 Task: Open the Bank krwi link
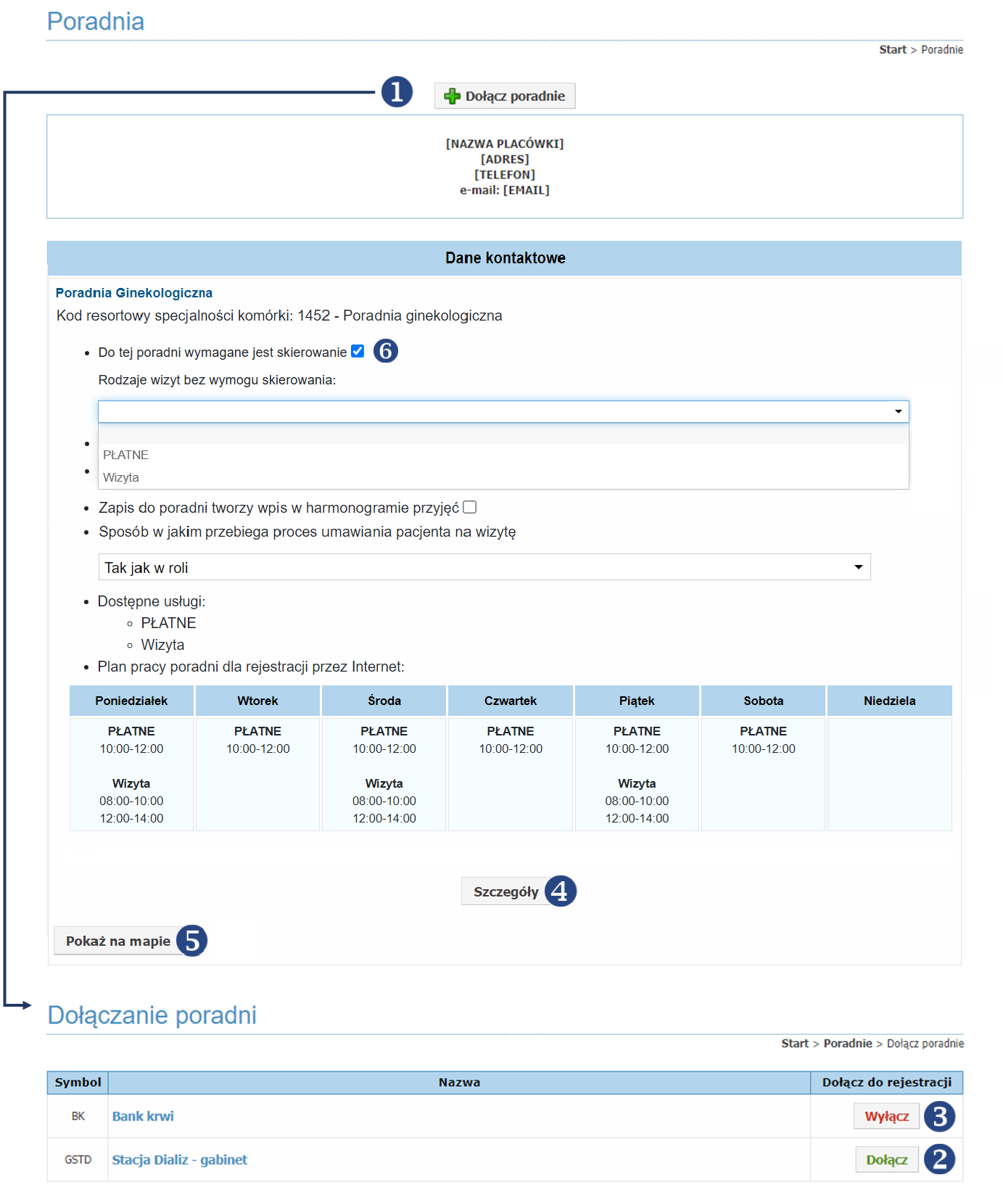[x=143, y=1116]
